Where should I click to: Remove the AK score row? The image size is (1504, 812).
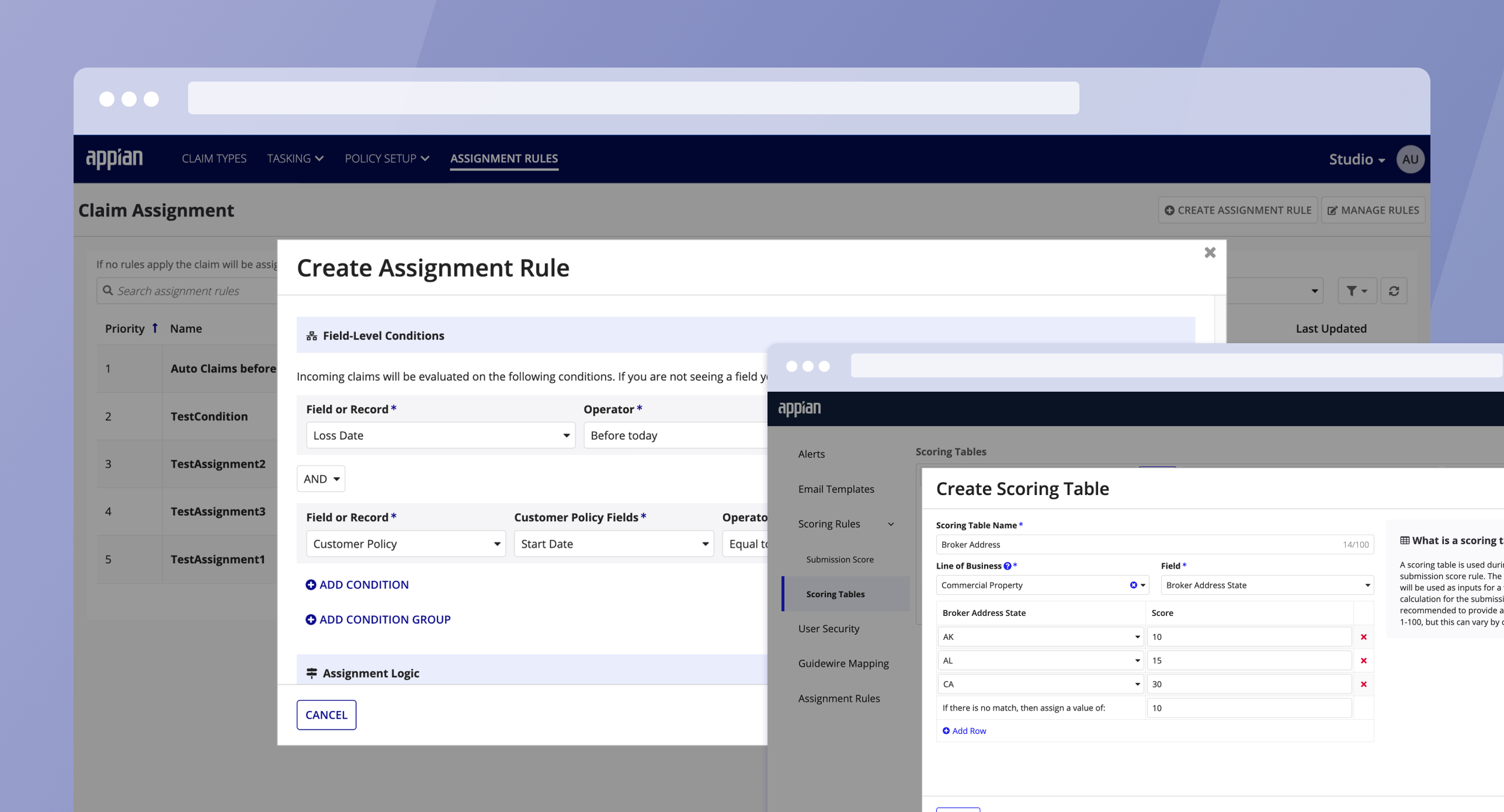pos(1363,637)
